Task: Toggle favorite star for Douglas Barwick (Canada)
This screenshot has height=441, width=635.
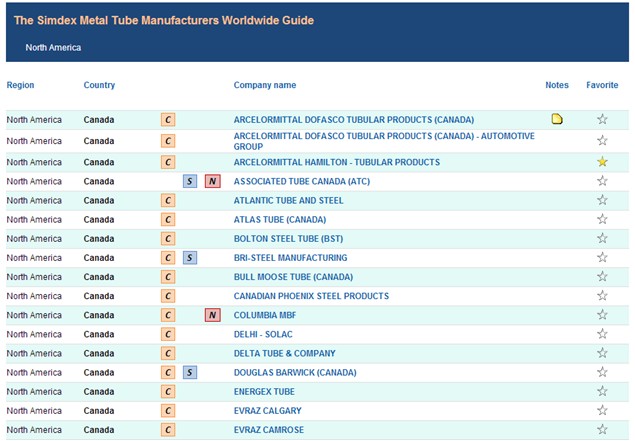Action: [x=602, y=372]
